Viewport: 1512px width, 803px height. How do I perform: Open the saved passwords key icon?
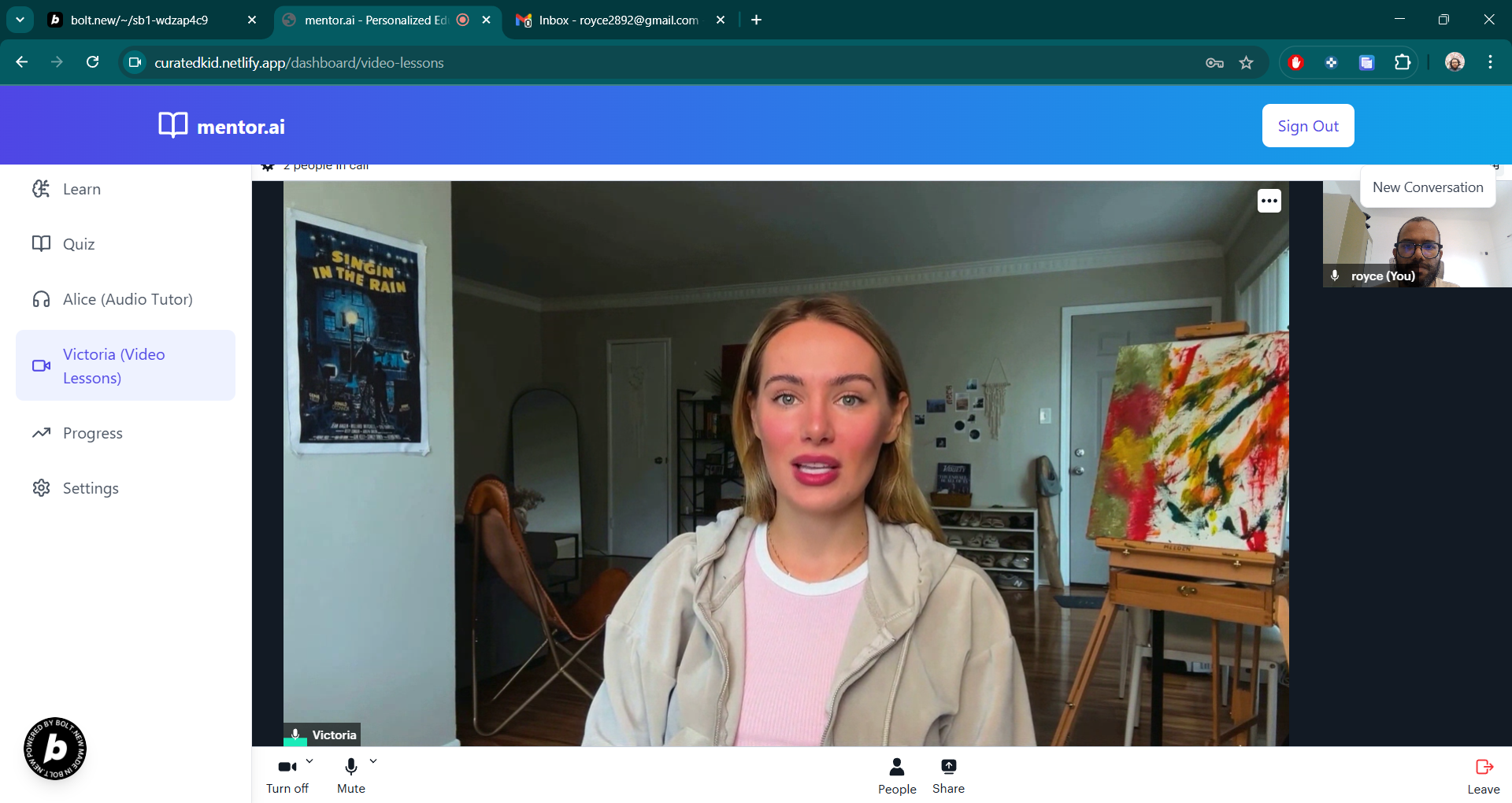tap(1214, 62)
